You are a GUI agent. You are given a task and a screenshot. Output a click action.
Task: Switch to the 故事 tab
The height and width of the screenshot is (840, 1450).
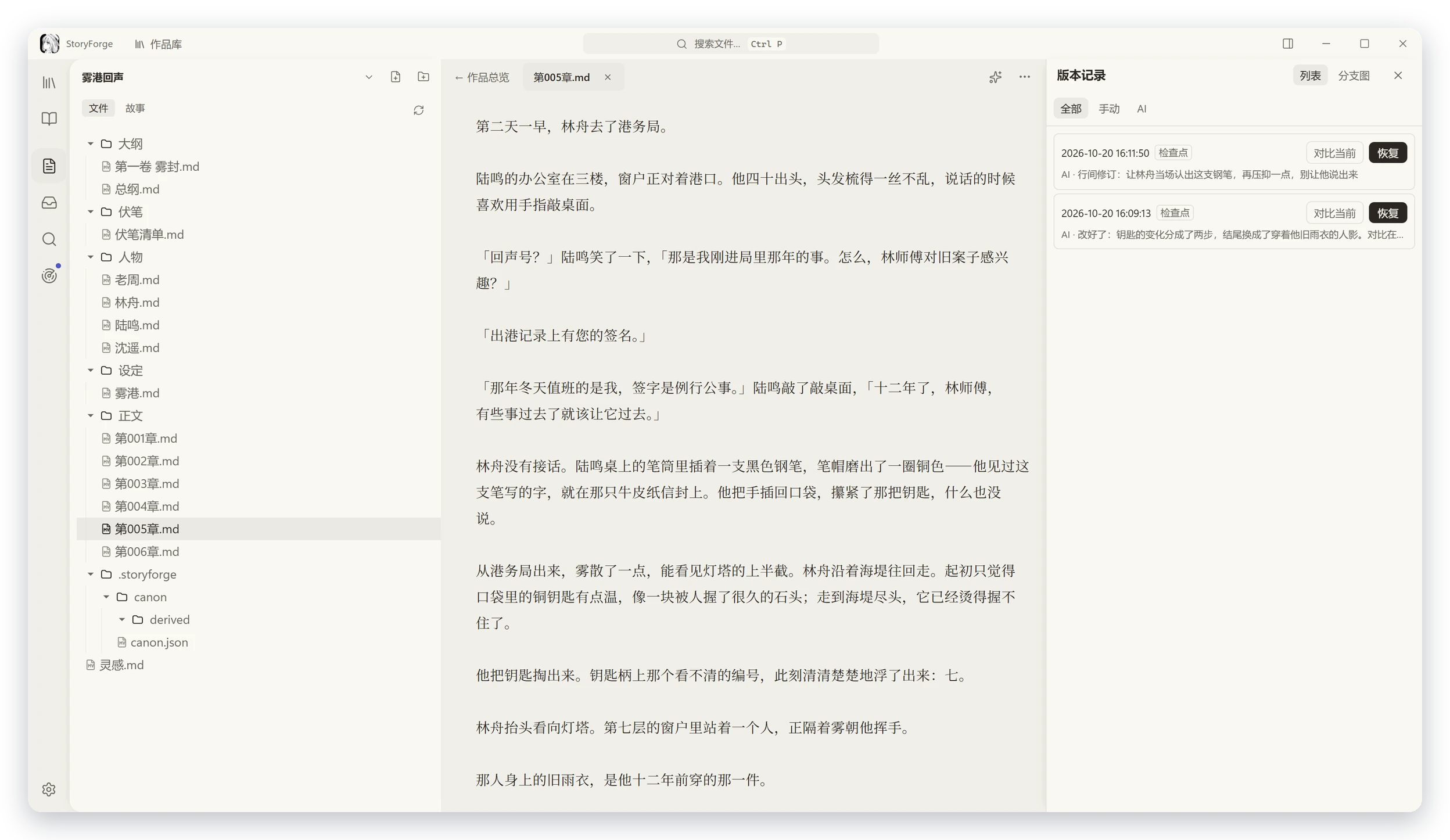point(135,108)
